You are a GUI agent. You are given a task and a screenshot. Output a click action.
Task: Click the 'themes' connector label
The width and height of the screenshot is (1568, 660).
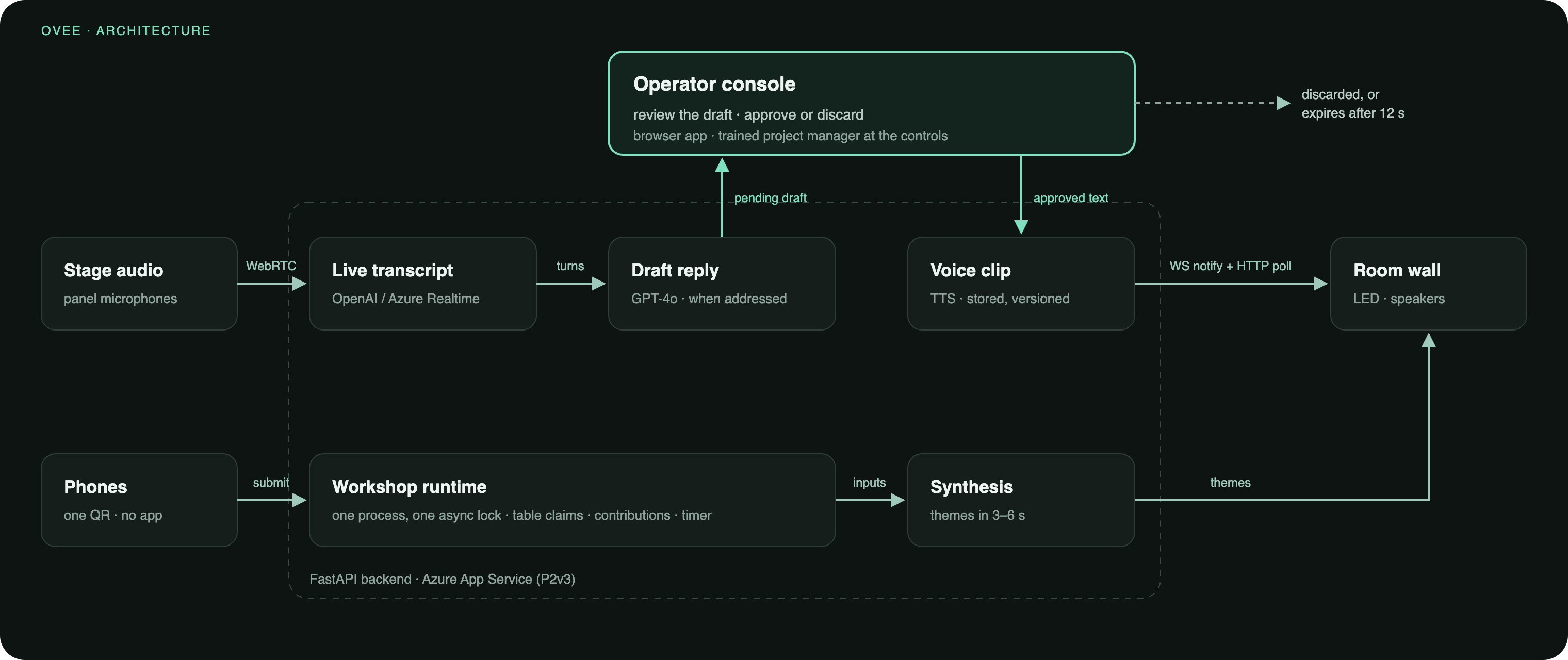pos(1230,483)
